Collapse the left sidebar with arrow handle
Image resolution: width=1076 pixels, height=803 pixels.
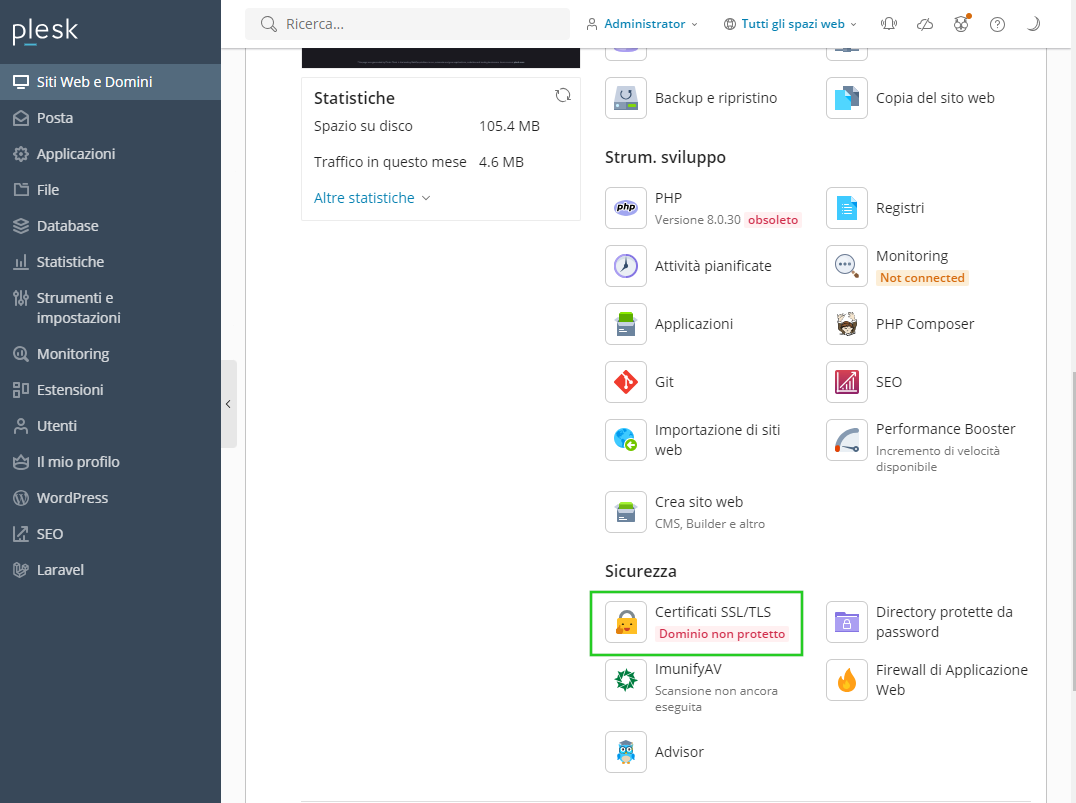click(229, 404)
